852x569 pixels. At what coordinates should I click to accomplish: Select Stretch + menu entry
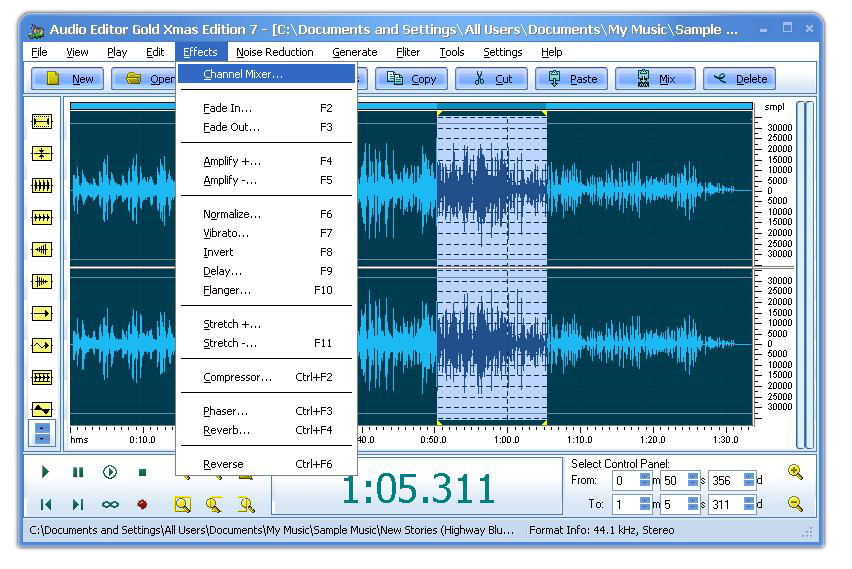267,324
